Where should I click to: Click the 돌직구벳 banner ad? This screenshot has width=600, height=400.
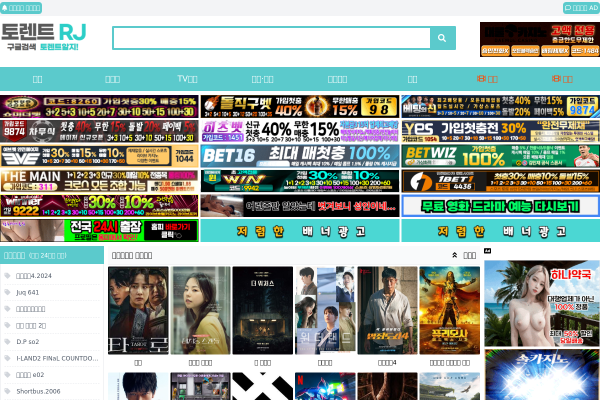pyautogui.click(x=300, y=106)
